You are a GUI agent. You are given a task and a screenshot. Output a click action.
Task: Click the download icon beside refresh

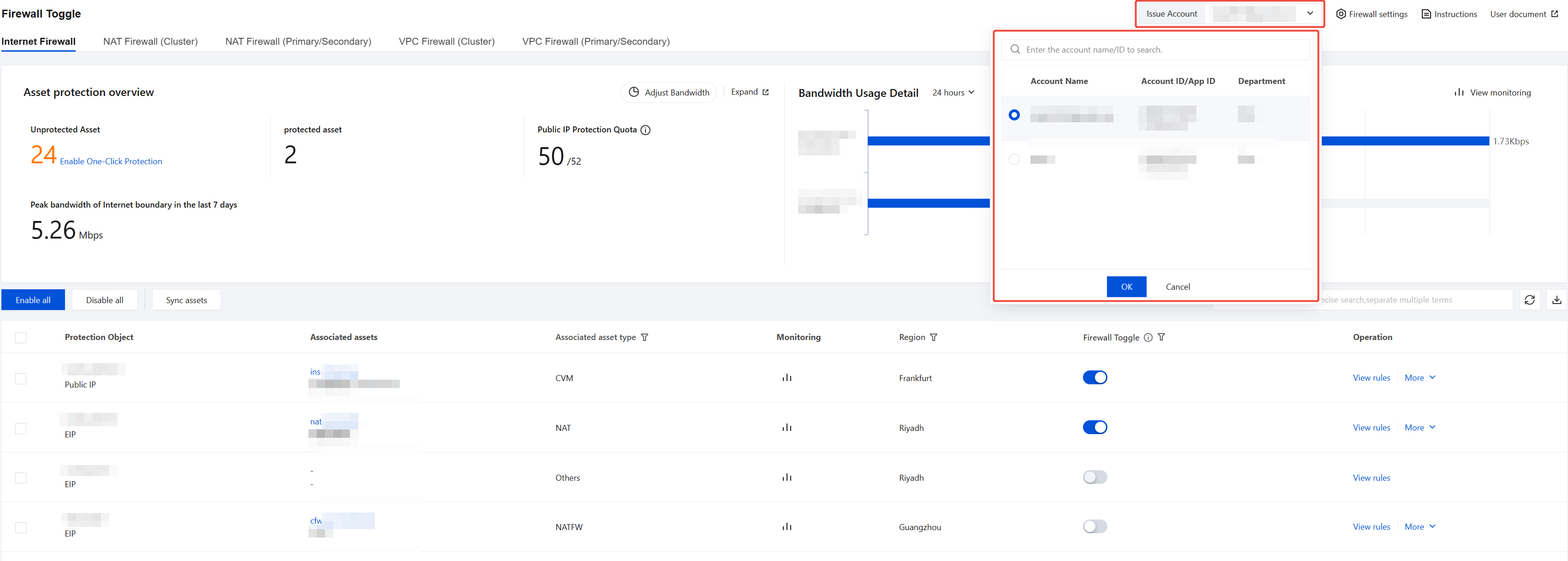(1556, 300)
